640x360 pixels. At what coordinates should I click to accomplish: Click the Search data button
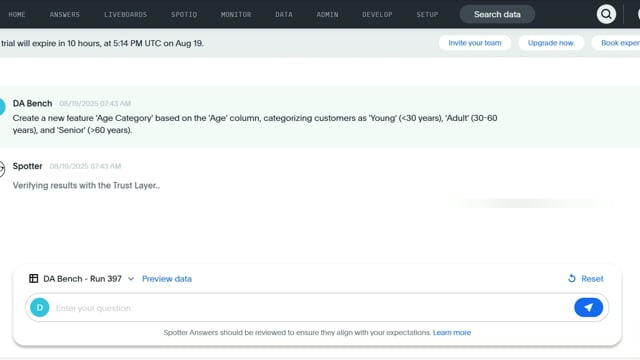pos(497,14)
